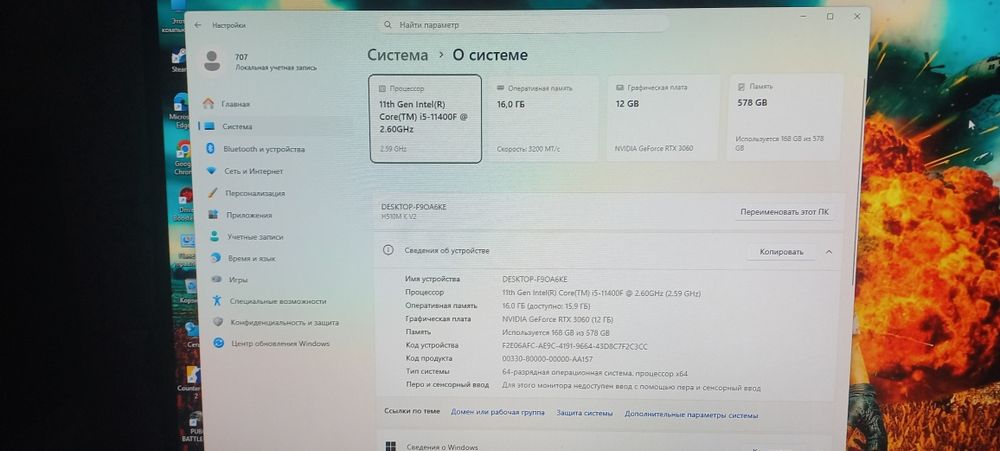1000x451 pixels.
Task: Click the Windows Update icon in the sidebar
Action: coord(219,343)
